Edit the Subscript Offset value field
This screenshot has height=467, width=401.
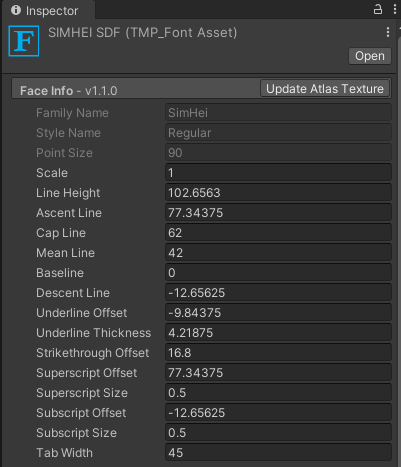[278, 413]
